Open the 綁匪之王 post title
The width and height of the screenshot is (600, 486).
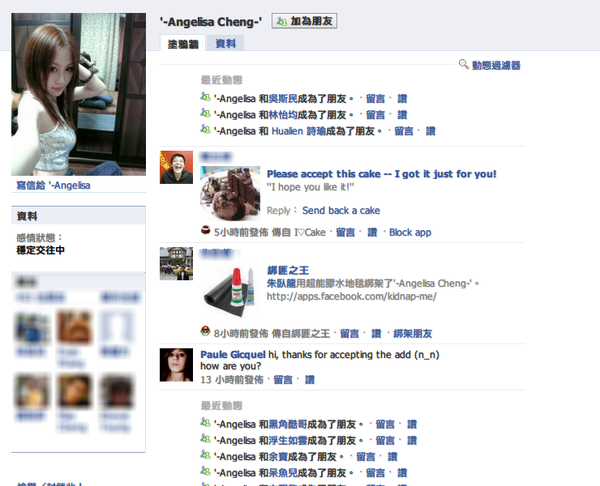[288, 270]
